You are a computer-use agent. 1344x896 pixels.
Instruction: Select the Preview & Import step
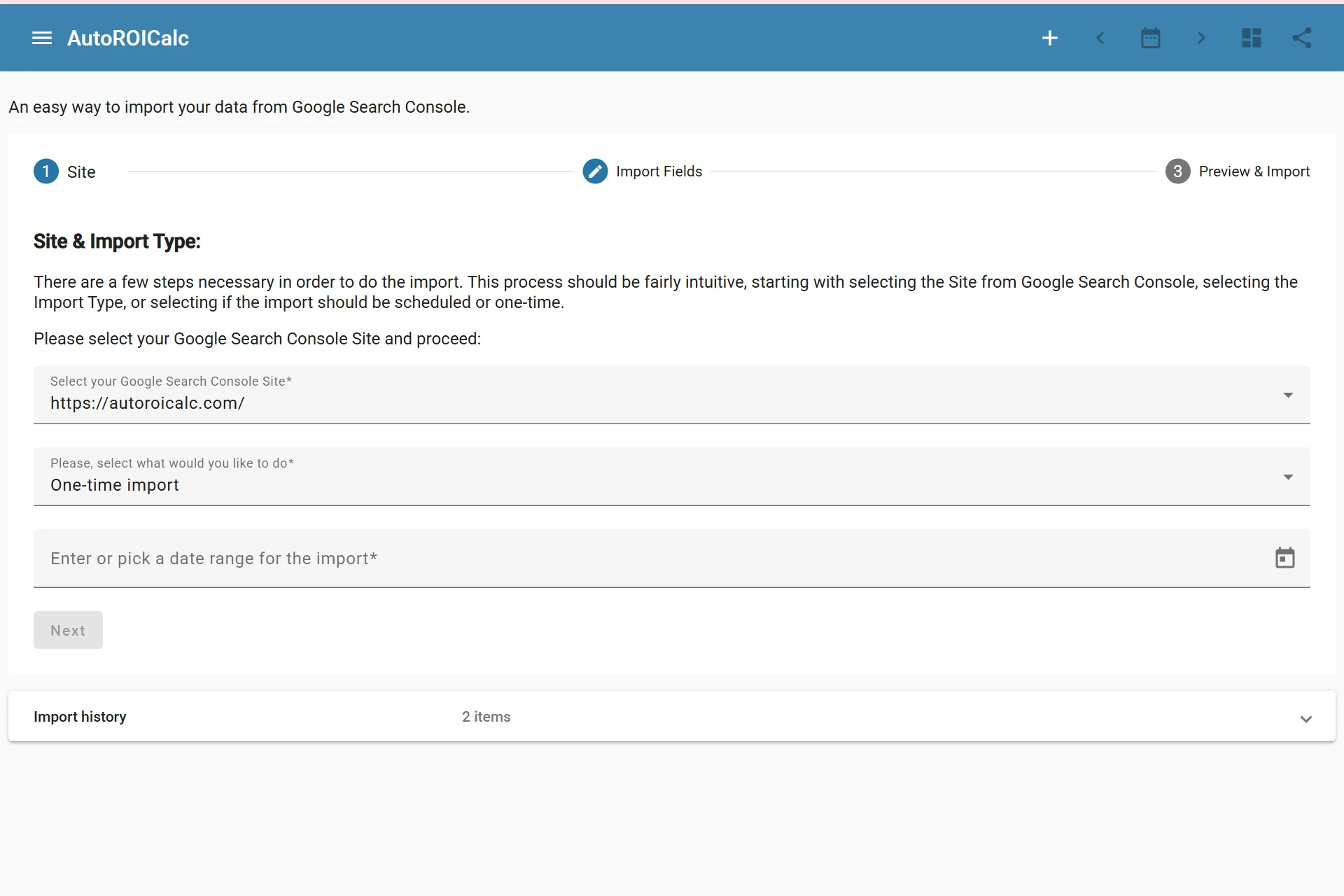click(1238, 171)
